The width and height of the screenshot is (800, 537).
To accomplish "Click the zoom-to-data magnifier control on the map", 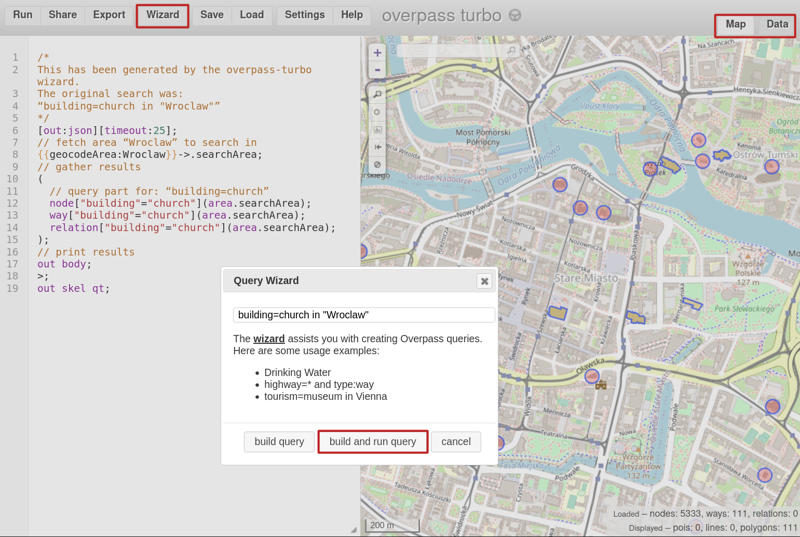I will tap(378, 94).
